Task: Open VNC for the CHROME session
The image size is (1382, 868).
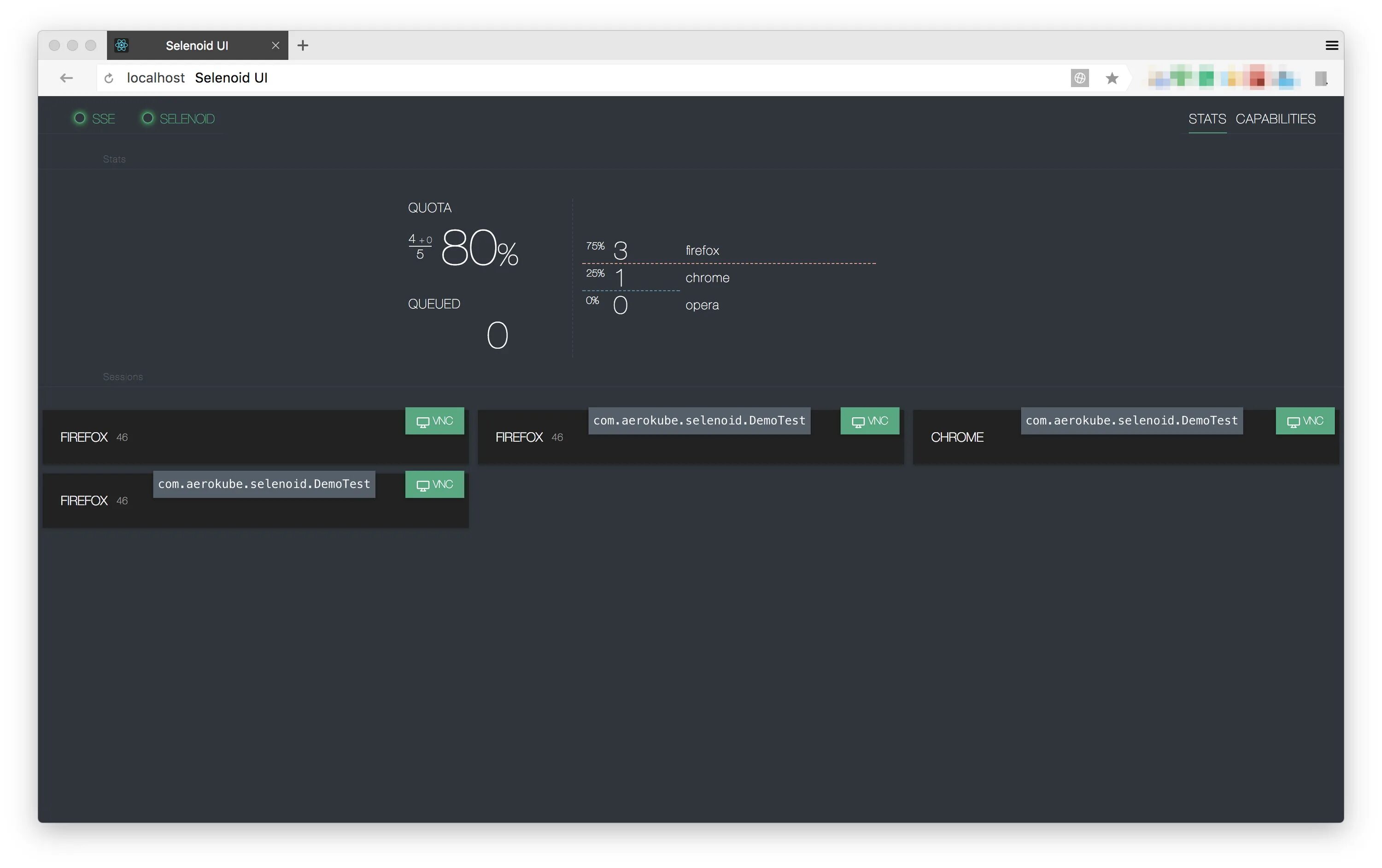Action: [x=1305, y=421]
